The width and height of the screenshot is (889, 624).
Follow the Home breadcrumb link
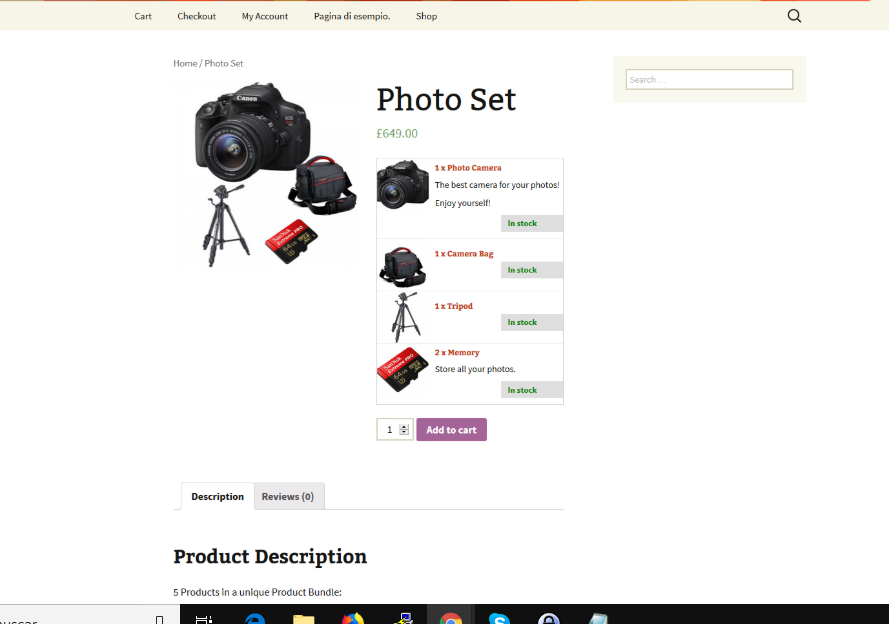[x=185, y=63]
